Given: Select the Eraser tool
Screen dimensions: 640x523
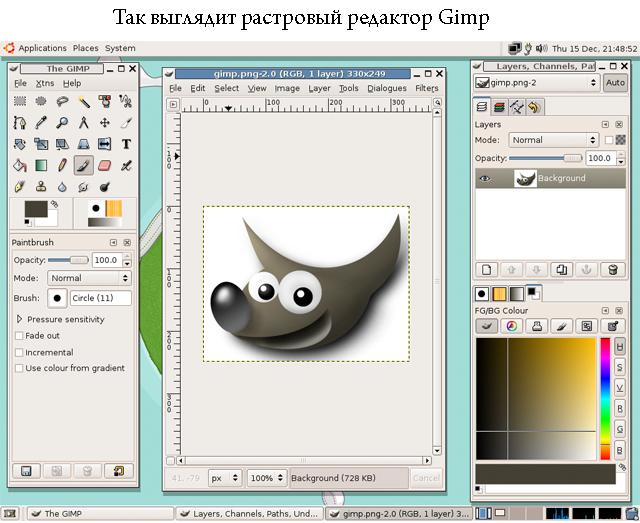Looking at the screenshot, I should click(x=105, y=165).
